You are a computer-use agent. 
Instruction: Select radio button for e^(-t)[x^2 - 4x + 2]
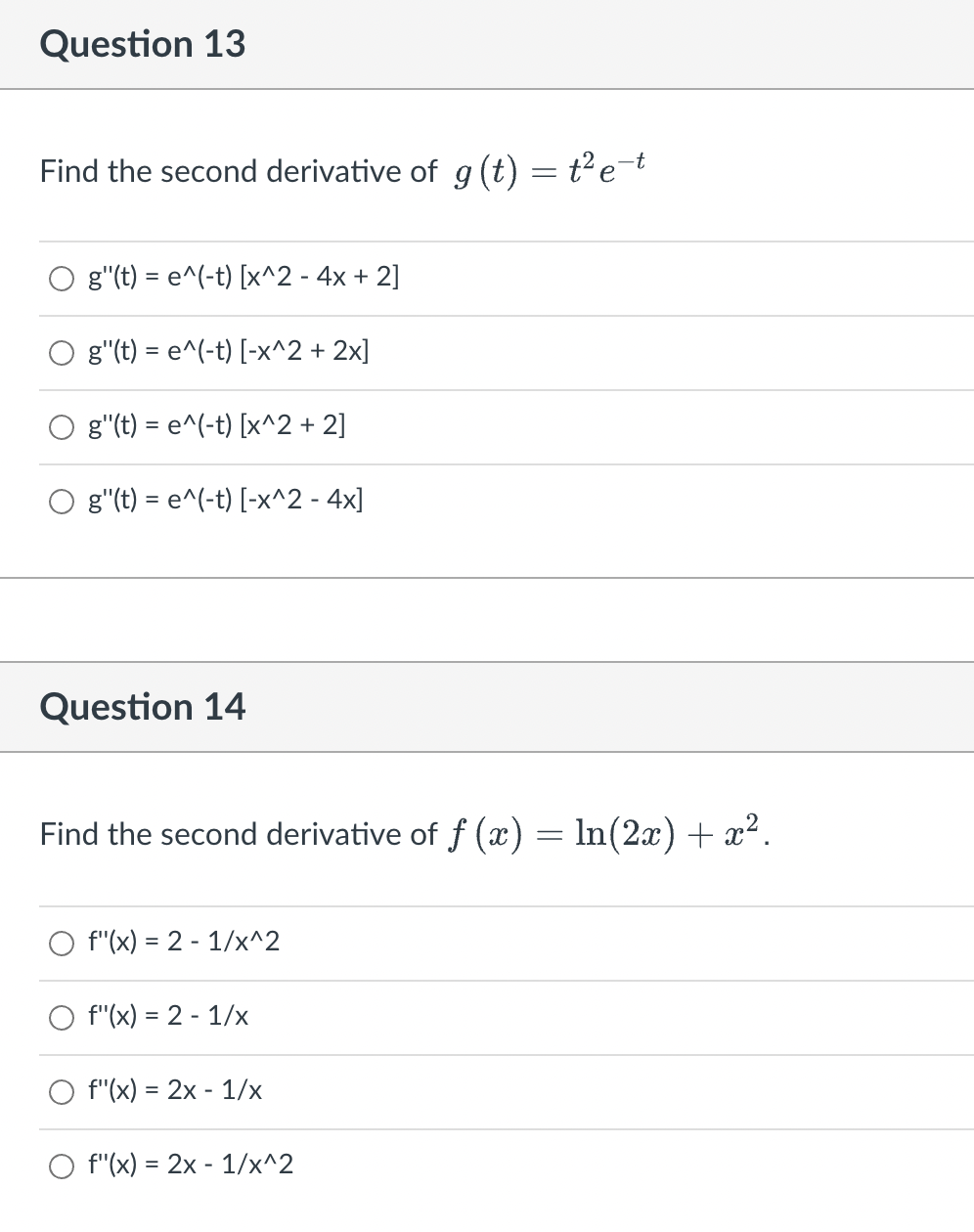pos(62,279)
